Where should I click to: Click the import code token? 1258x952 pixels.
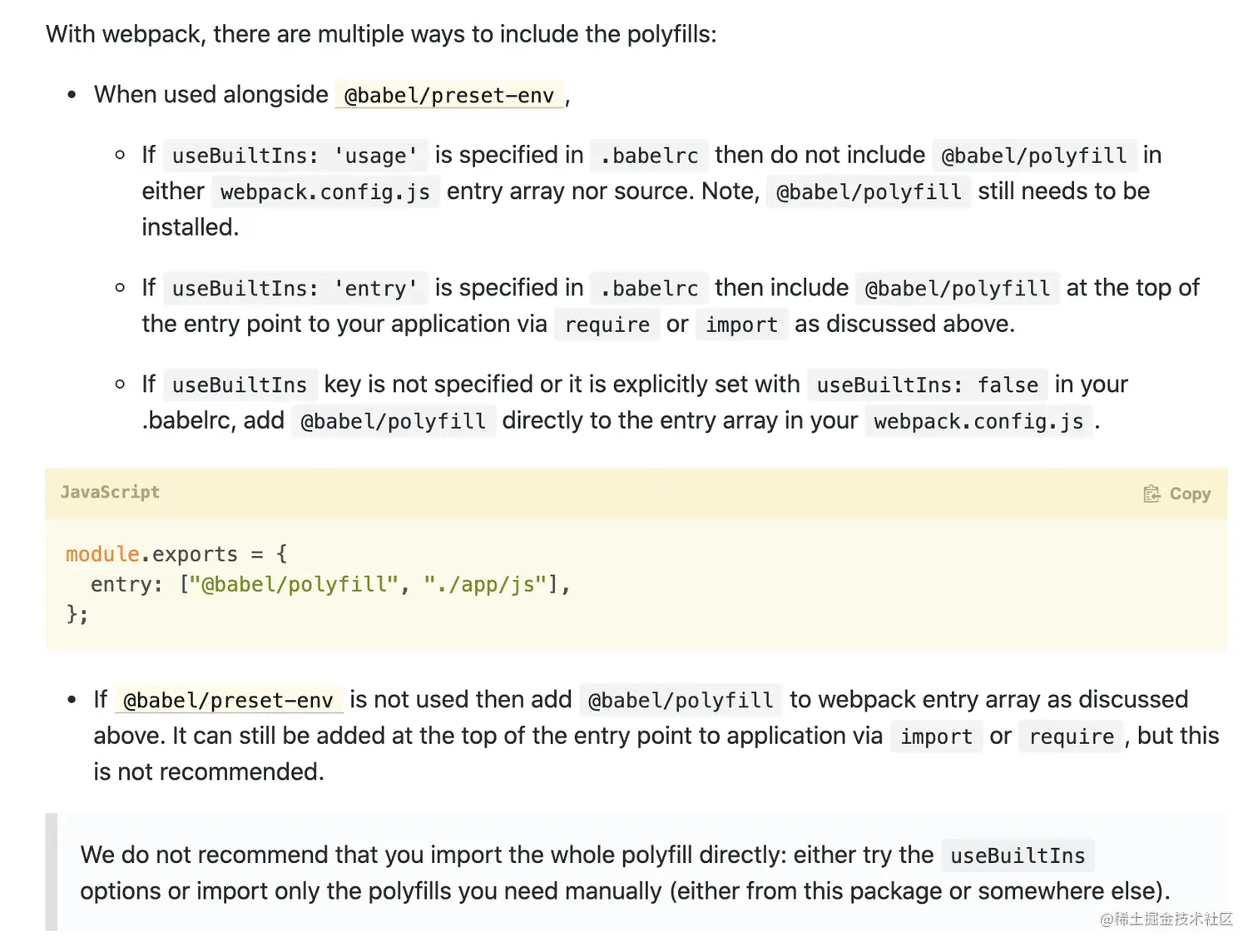741,325
